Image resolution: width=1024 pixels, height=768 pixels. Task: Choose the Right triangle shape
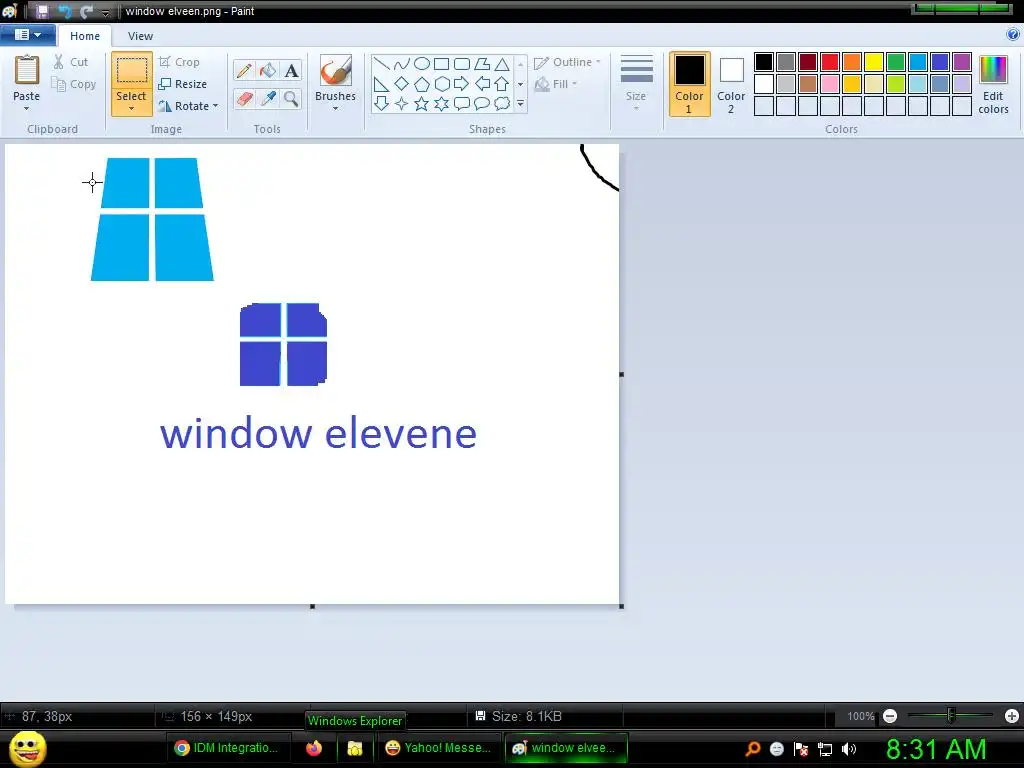381,84
